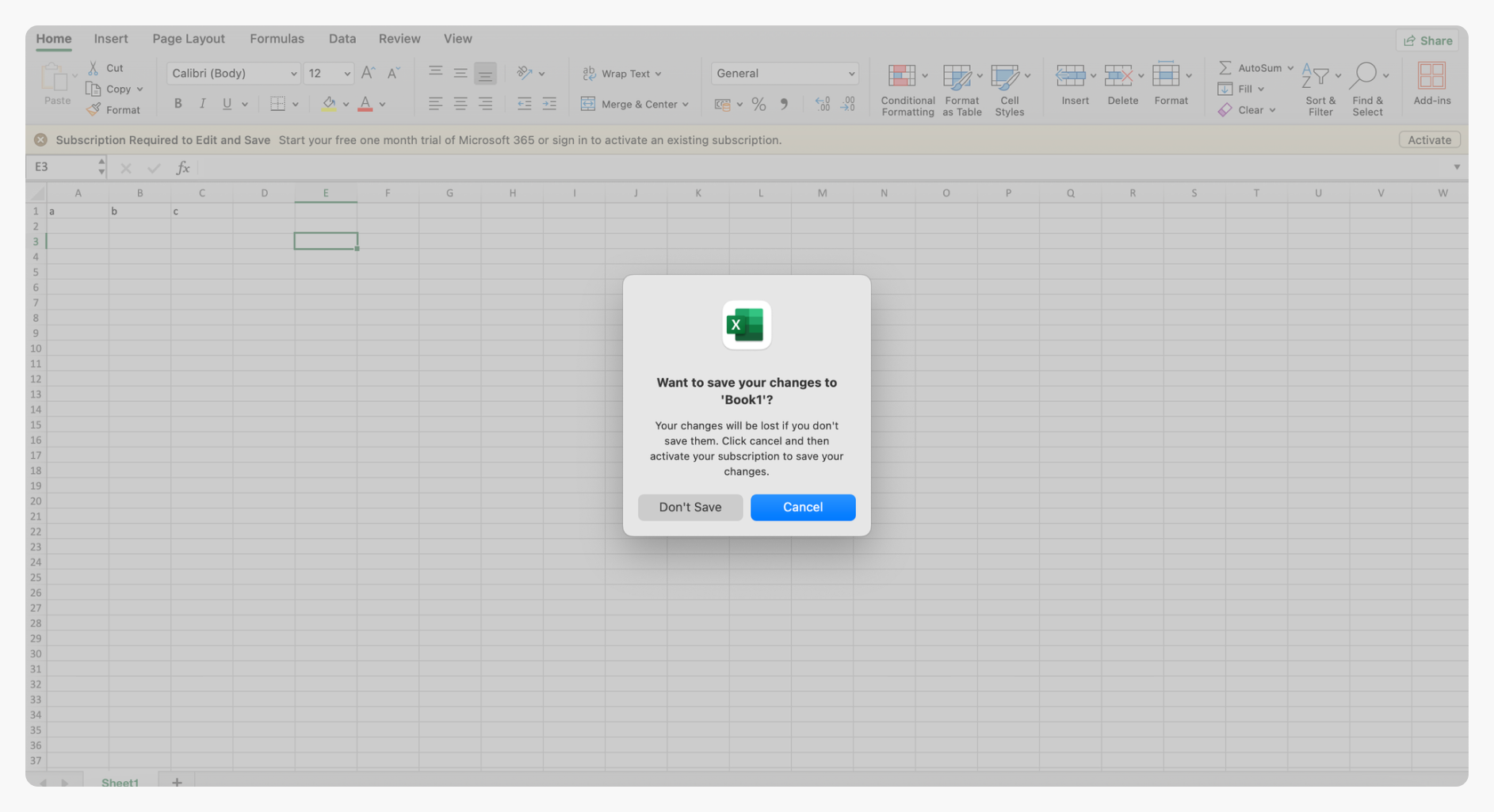Toggle bold formatting

click(x=178, y=104)
